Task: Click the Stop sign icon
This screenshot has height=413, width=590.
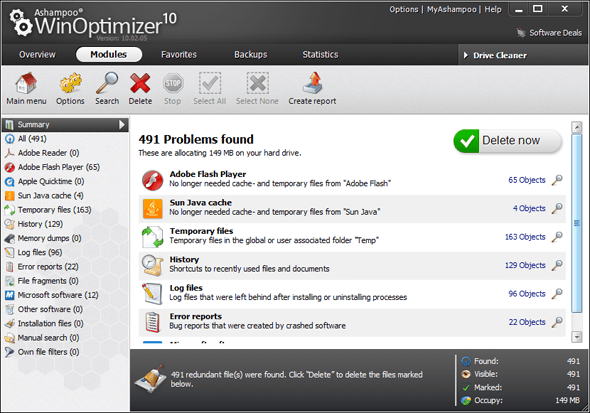Action: click(173, 83)
